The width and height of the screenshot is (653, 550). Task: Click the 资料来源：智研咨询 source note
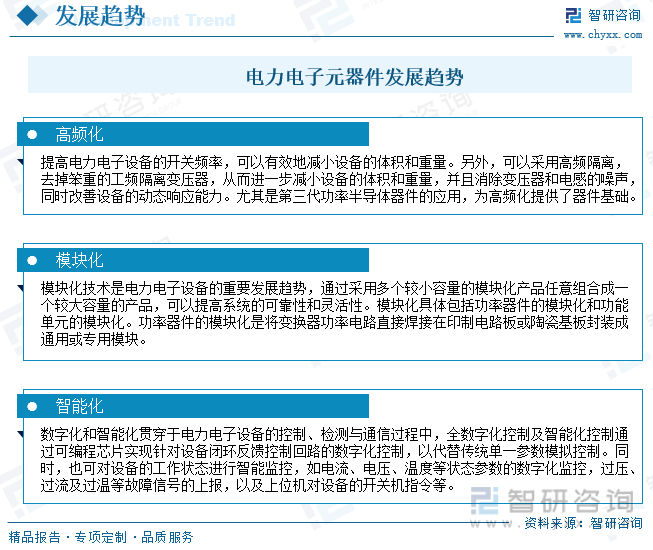[583, 523]
